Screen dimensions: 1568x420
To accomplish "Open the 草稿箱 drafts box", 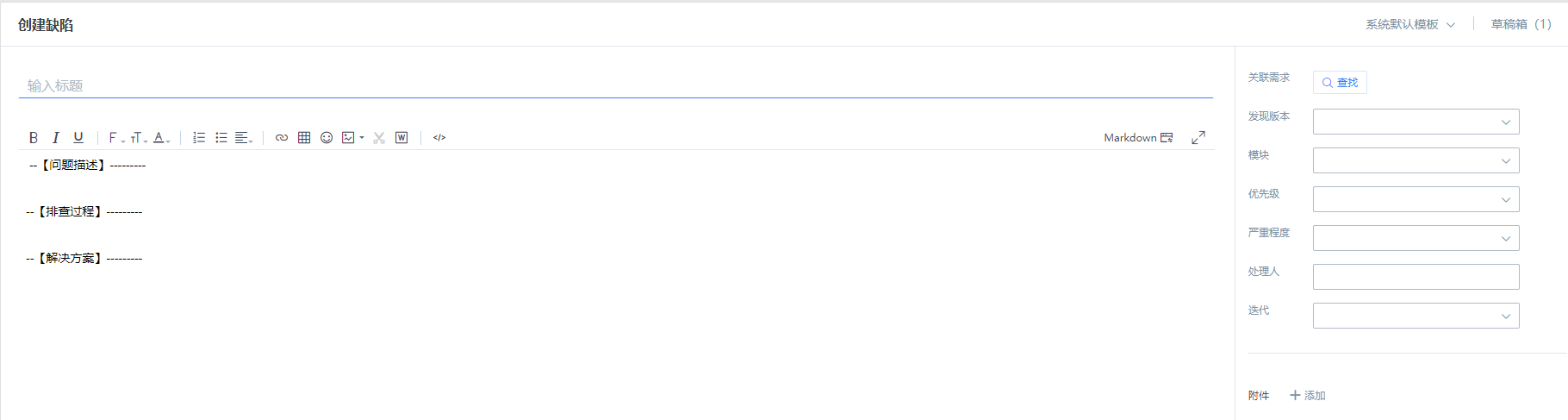I will pos(1521,24).
